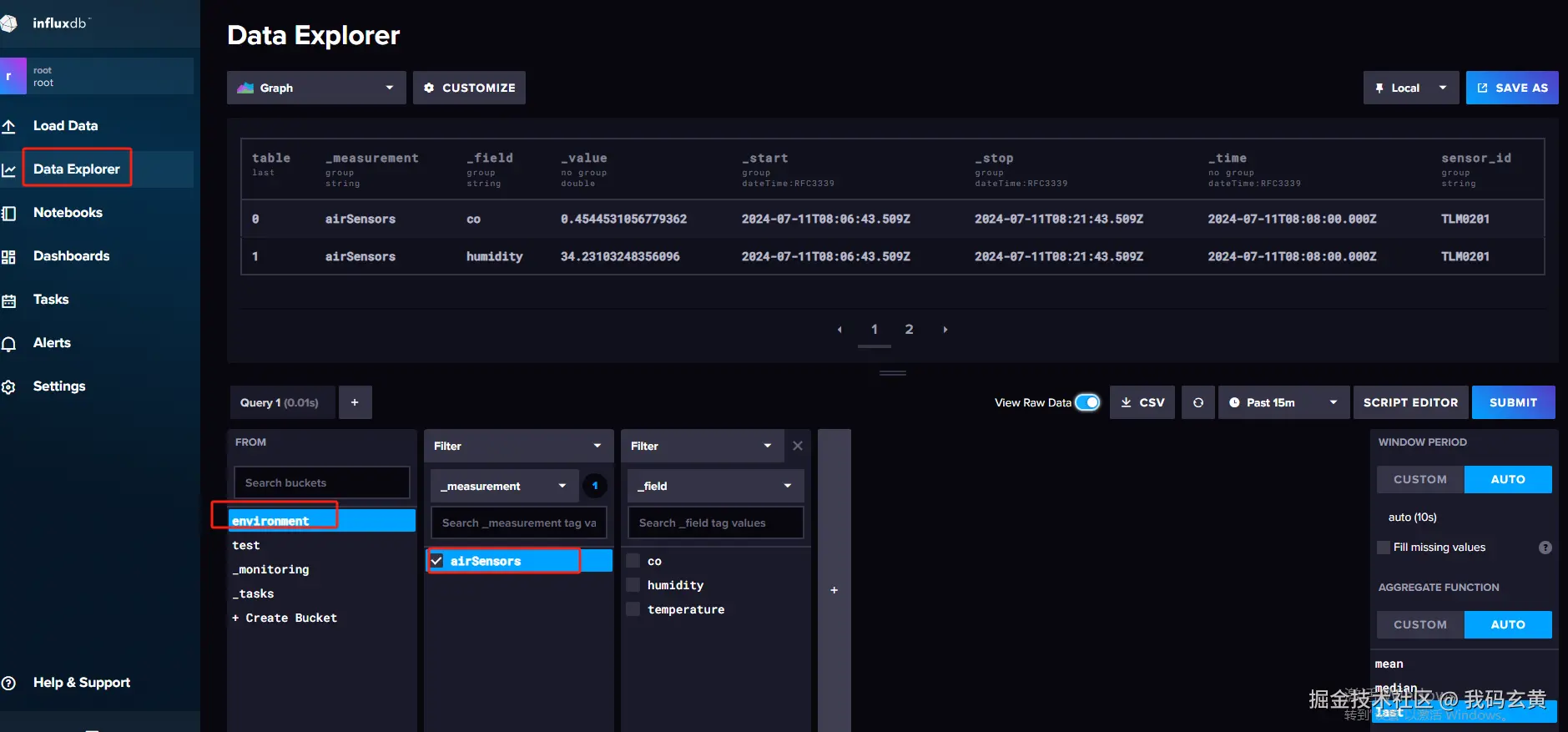Remove the _field filter with X
The width and height of the screenshot is (1568, 732).
point(798,446)
